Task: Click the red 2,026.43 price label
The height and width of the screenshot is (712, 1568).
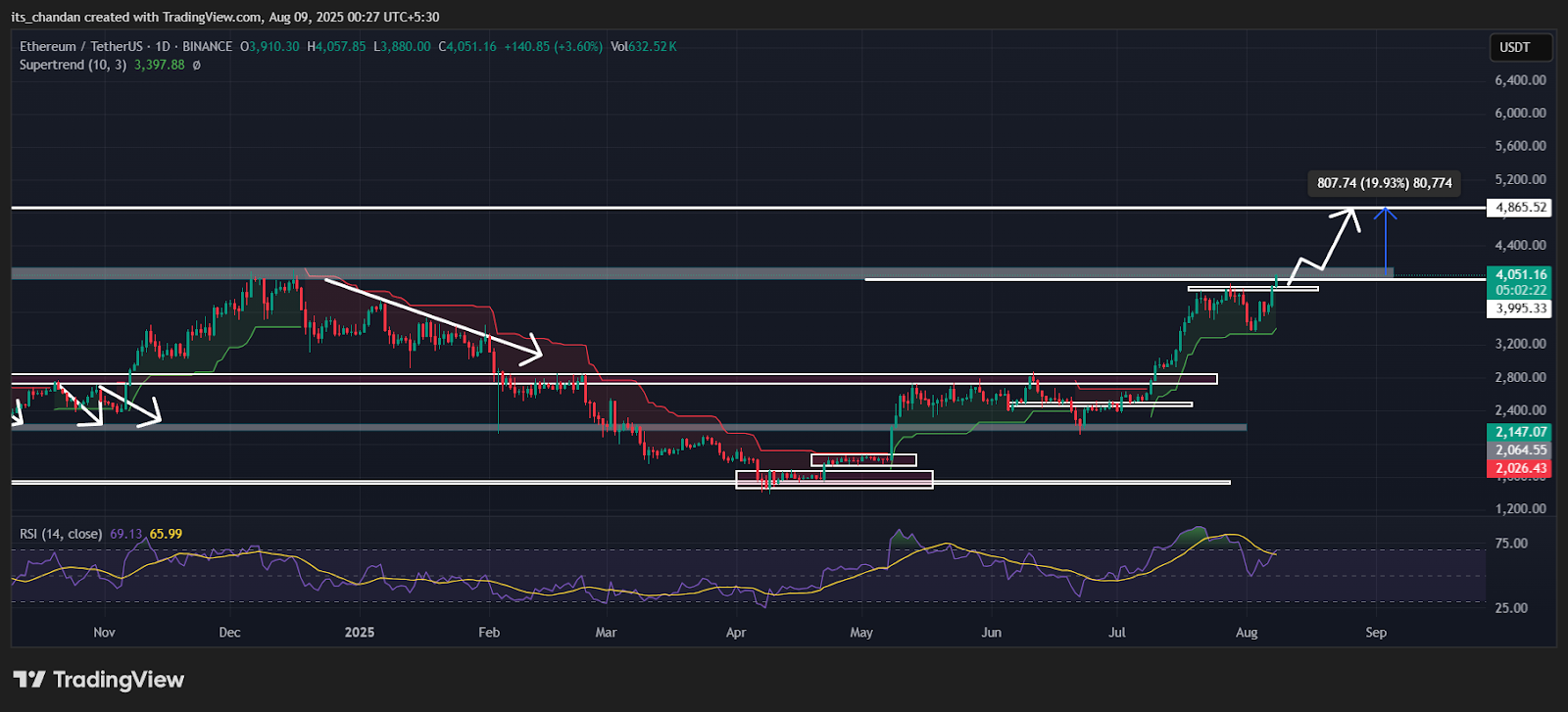Action: [1521, 469]
